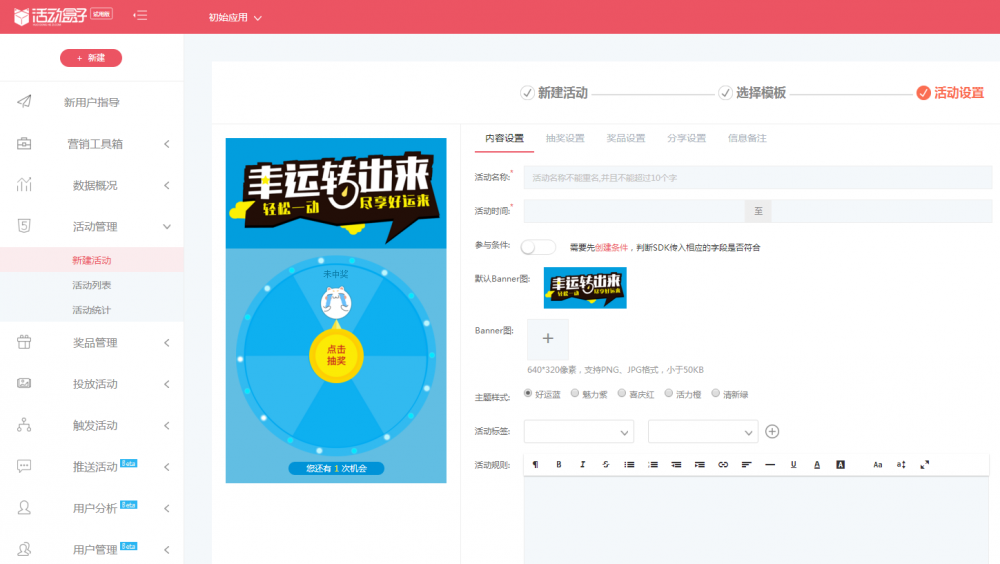Open the first 活动标签 dropdown

[578, 432]
